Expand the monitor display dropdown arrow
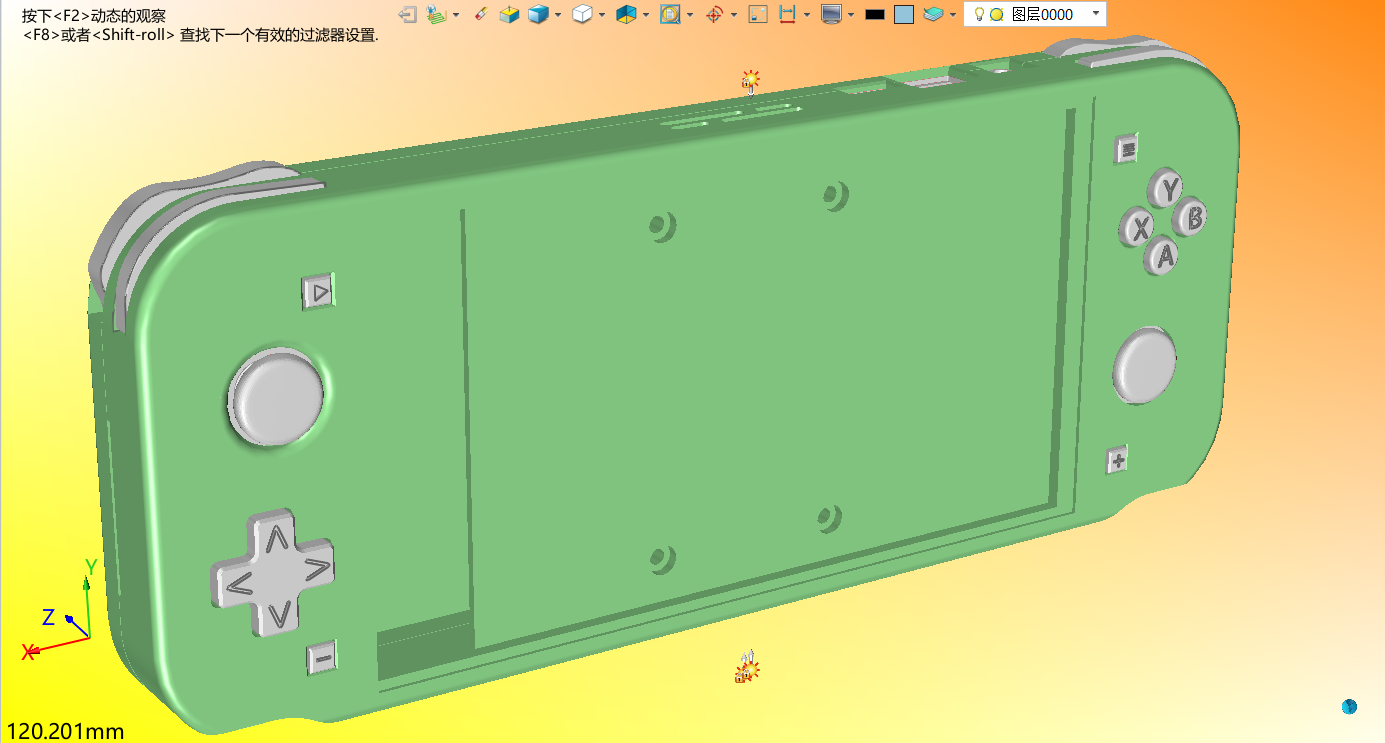 [851, 15]
